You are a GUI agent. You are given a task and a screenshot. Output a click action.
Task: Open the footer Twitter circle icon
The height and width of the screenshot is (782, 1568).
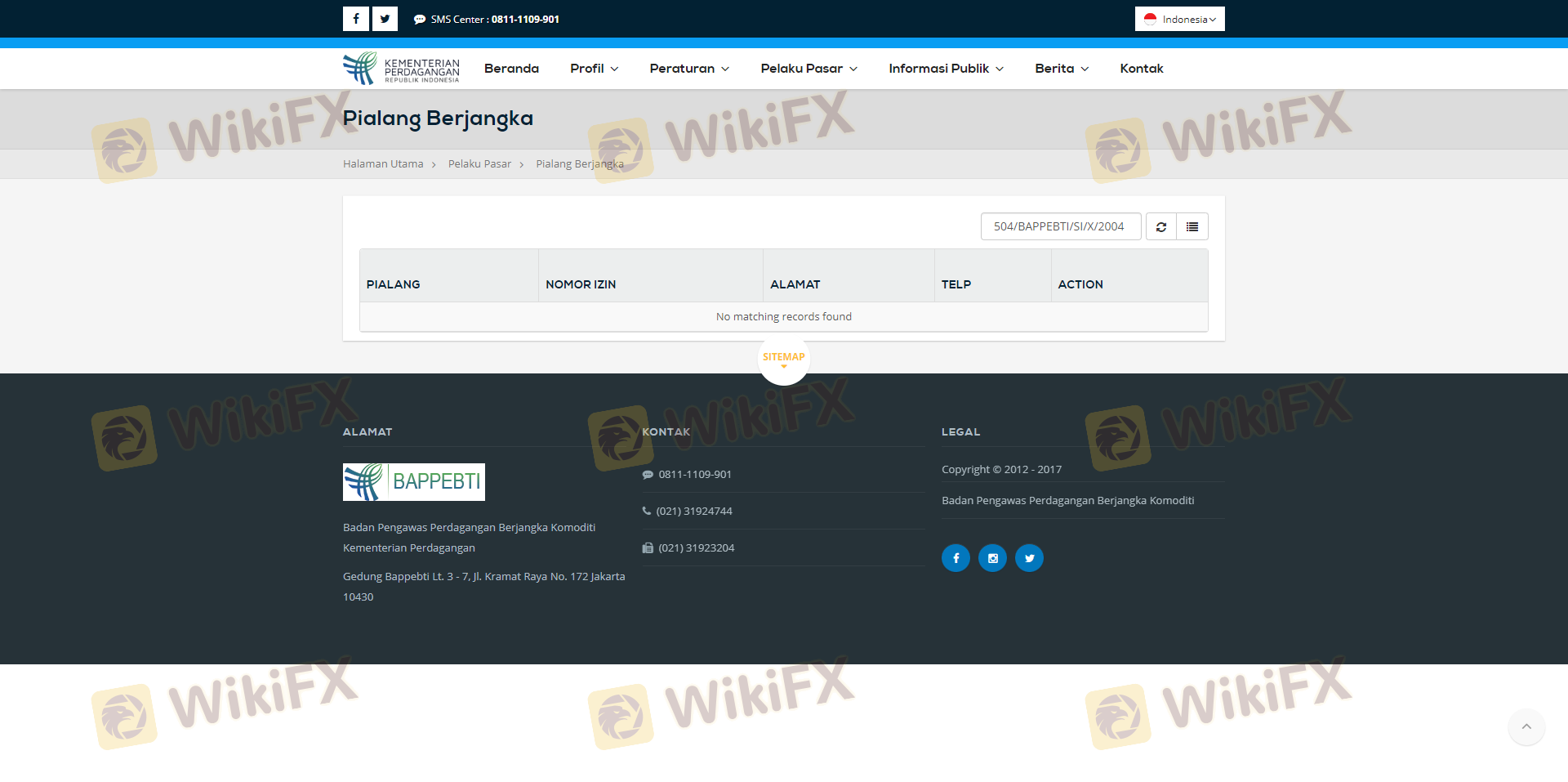(x=1029, y=558)
